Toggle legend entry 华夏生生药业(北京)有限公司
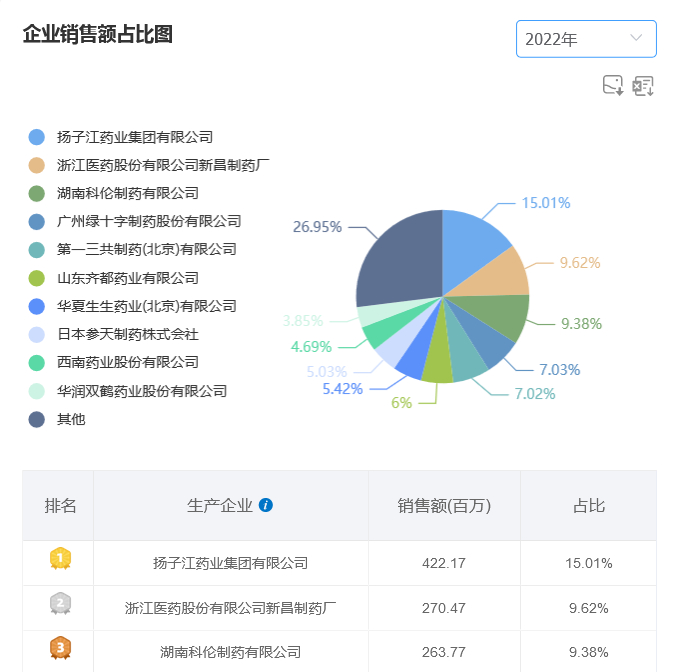Viewport: 677px width, 672px height. (133, 306)
